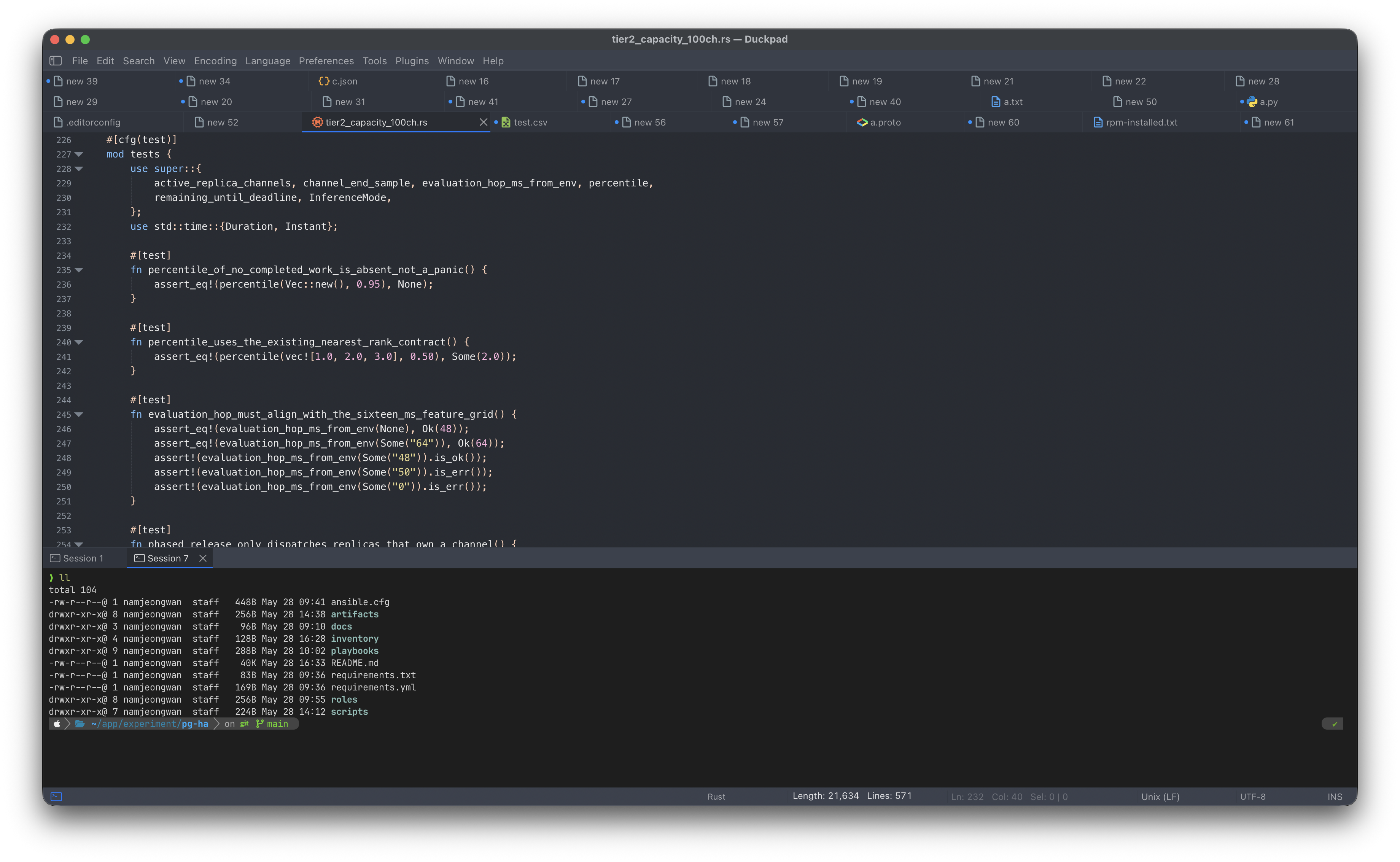
Task: Click the terminal icon in status bar
Action: (56, 797)
